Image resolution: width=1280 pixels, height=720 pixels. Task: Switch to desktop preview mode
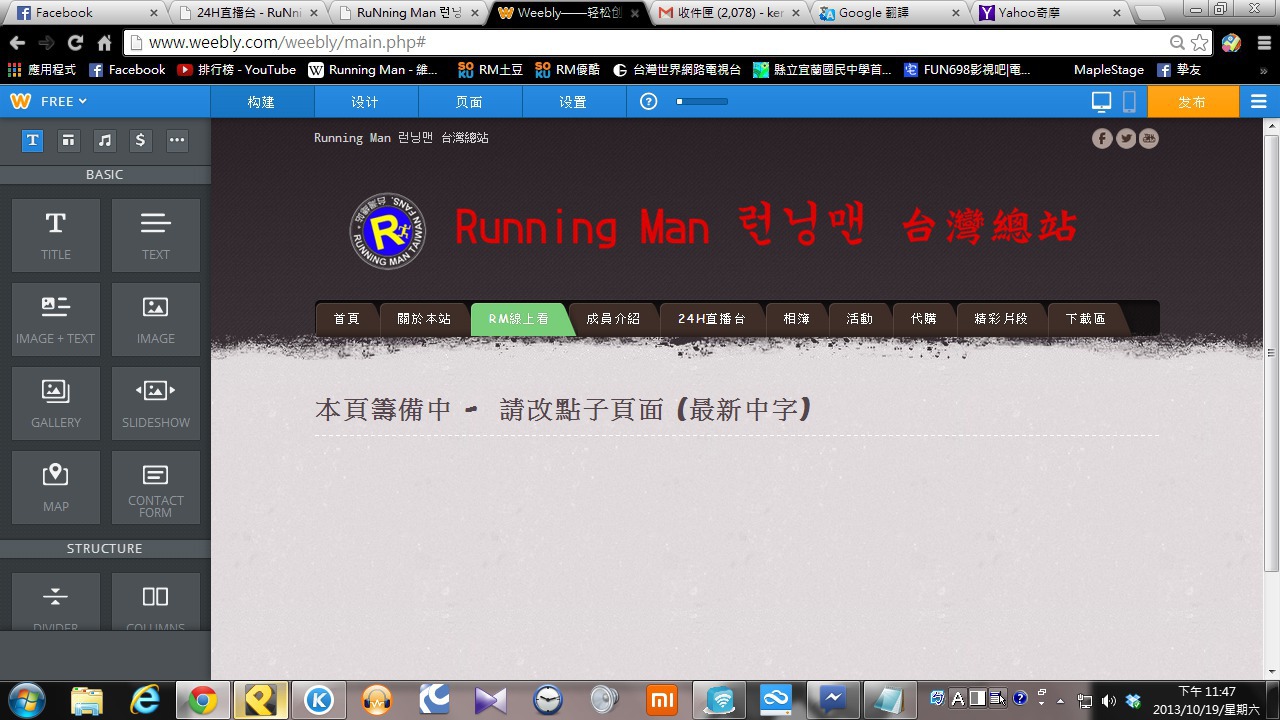point(1101,102)
